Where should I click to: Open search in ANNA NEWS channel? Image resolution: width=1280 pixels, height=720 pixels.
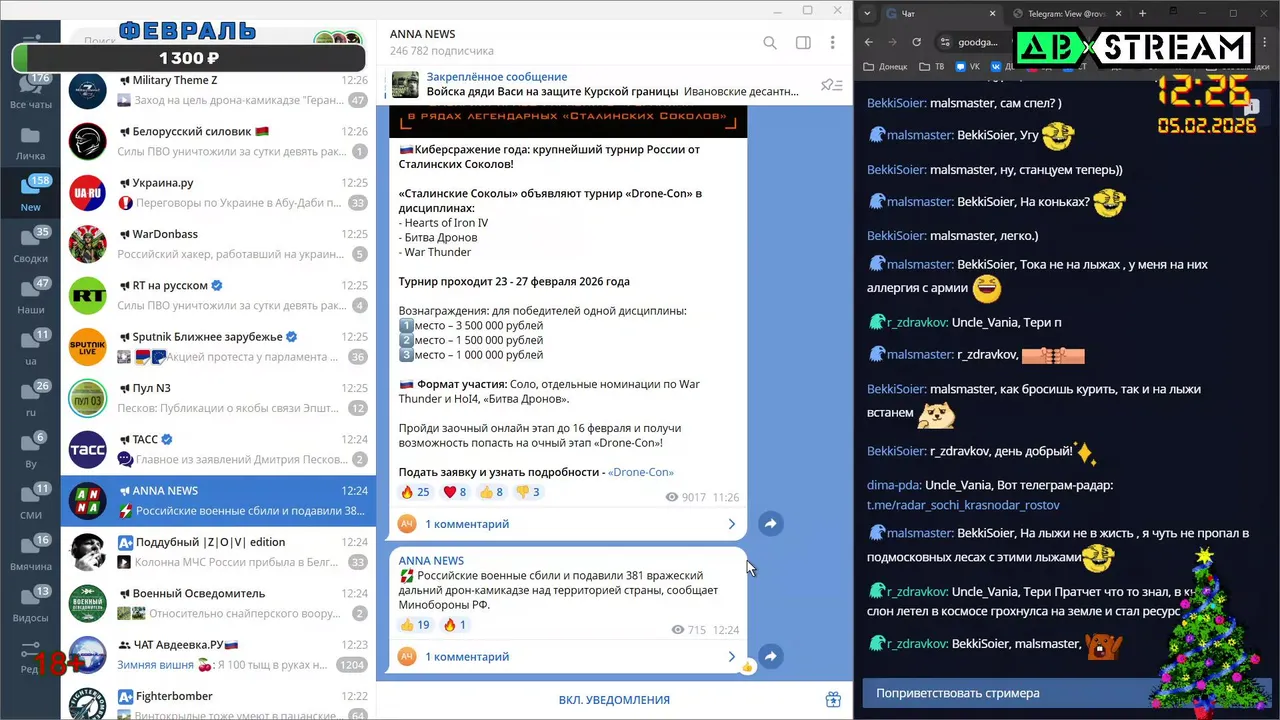[770, 43]
